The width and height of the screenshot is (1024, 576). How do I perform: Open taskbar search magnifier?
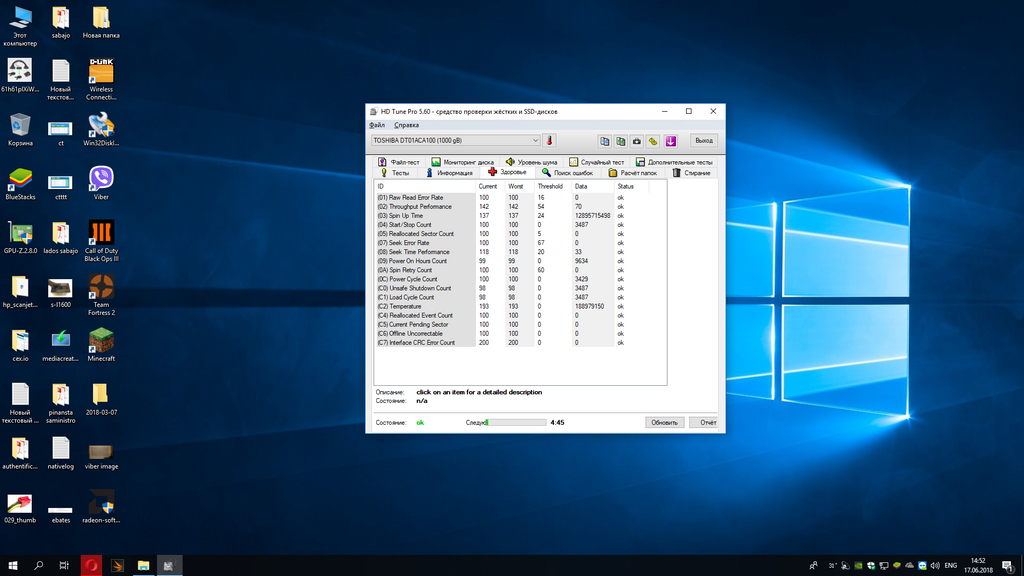[39, 566]
